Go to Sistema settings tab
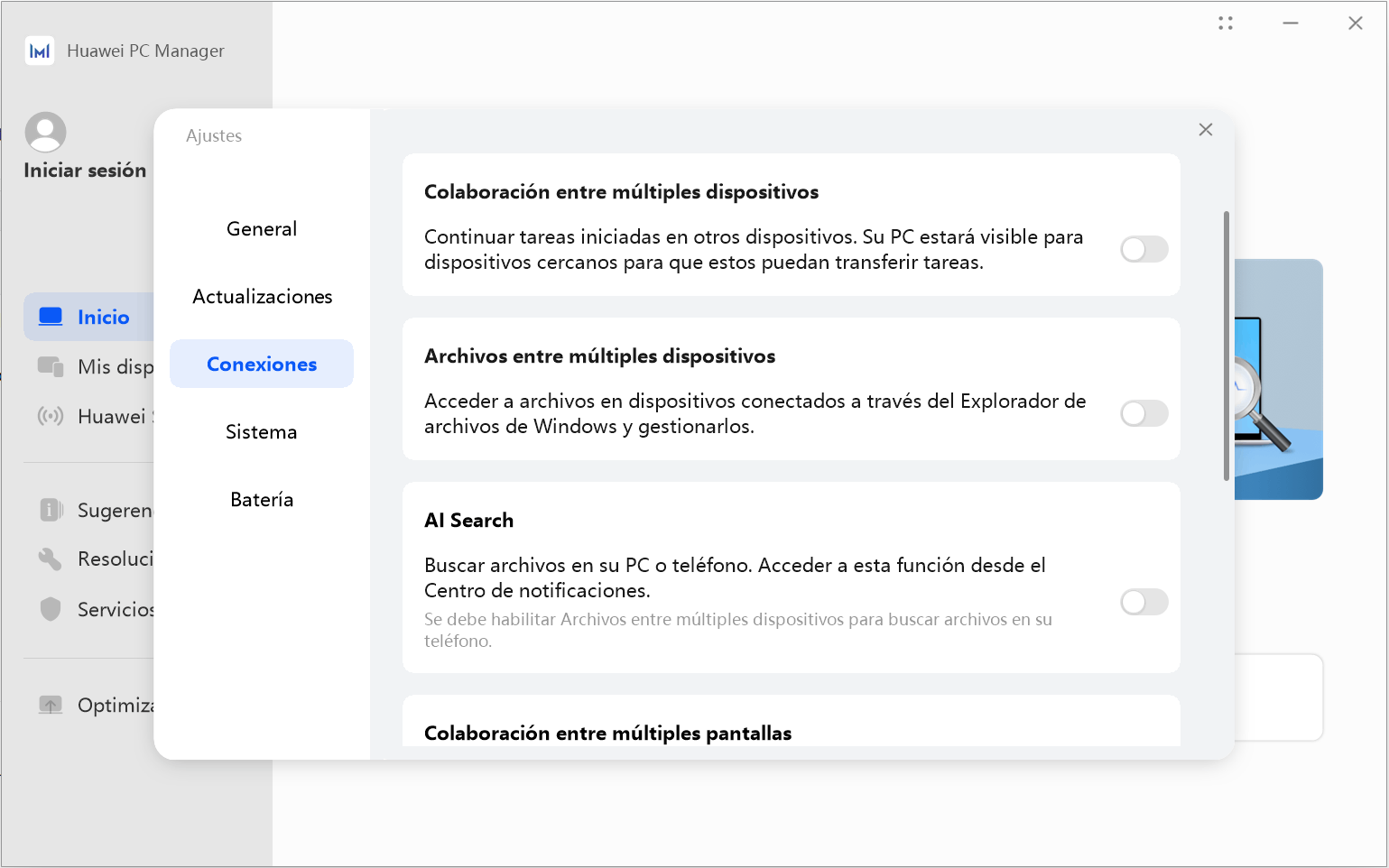1389x868 pixels. point(262,431)
